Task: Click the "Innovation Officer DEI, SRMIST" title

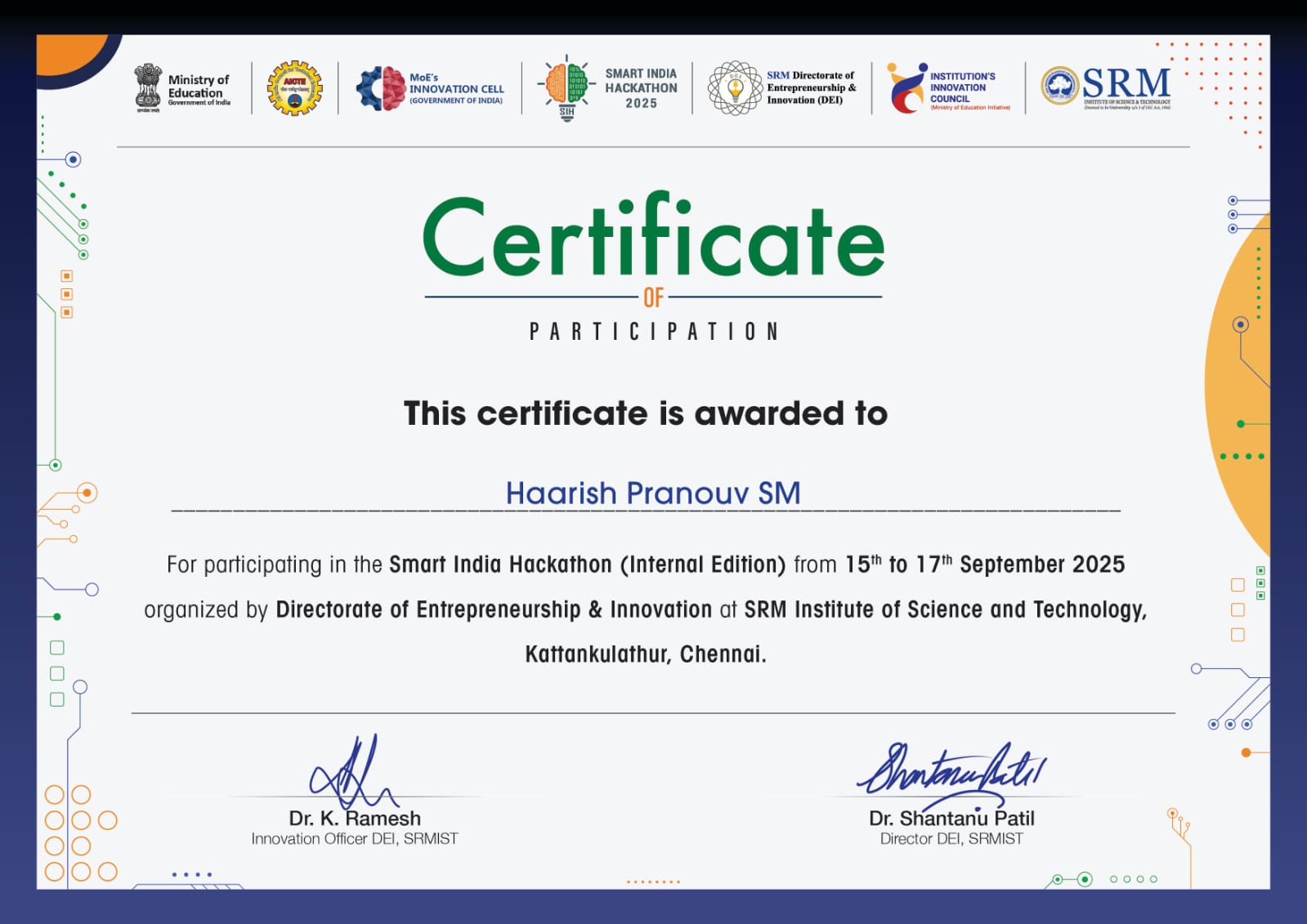Action: click(x=354, y=839)
